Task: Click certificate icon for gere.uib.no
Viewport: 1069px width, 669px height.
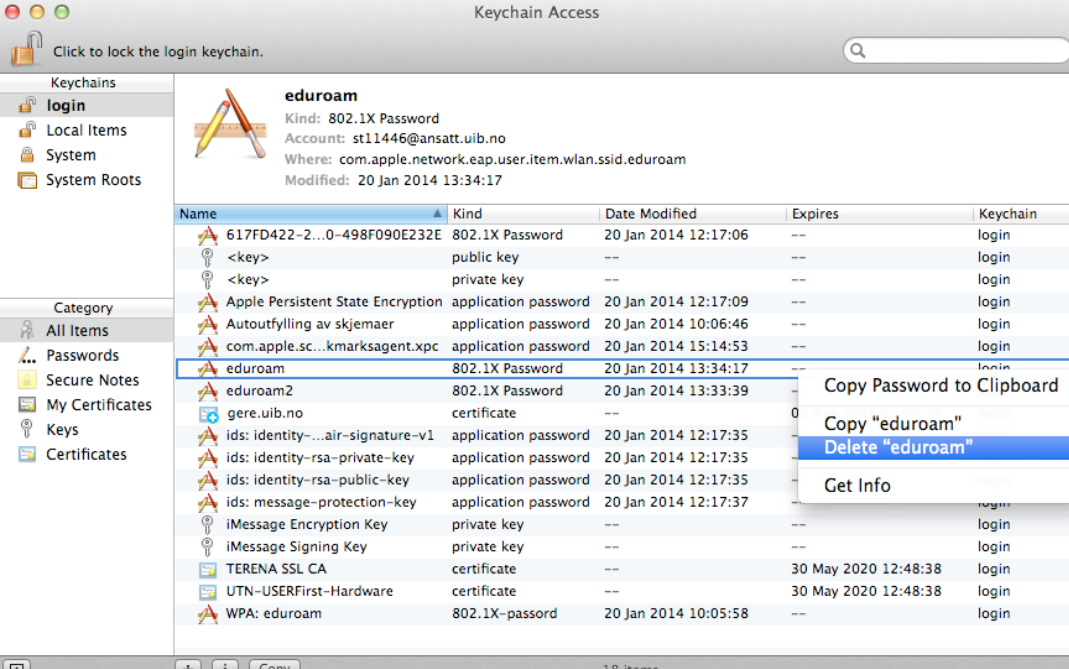Action: pyautogui.click(x=209, y=413)
